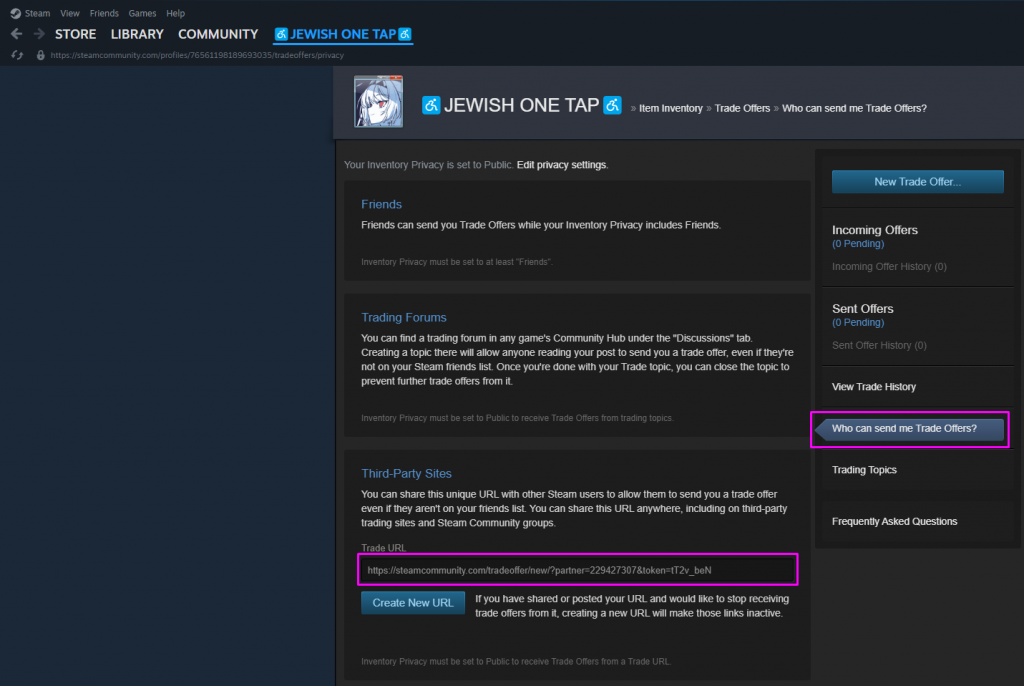
Task: Open Frequently Asked Questions in sidebar
Action: tap(894, 522)
